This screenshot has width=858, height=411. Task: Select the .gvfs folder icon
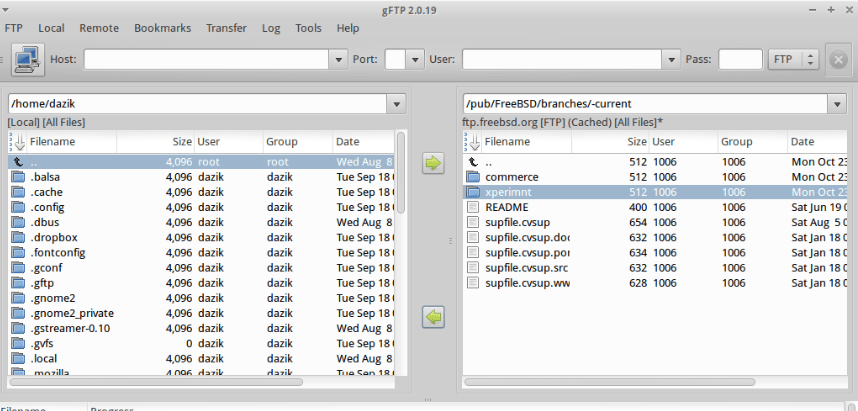click(19, 344)
